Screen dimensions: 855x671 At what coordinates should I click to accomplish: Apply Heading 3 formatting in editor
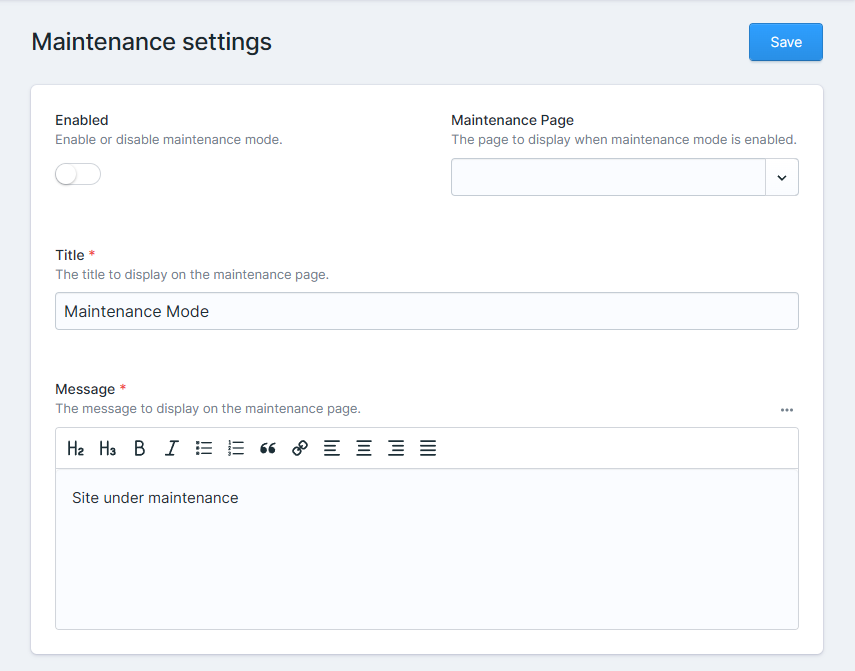[x=108, y=449]
